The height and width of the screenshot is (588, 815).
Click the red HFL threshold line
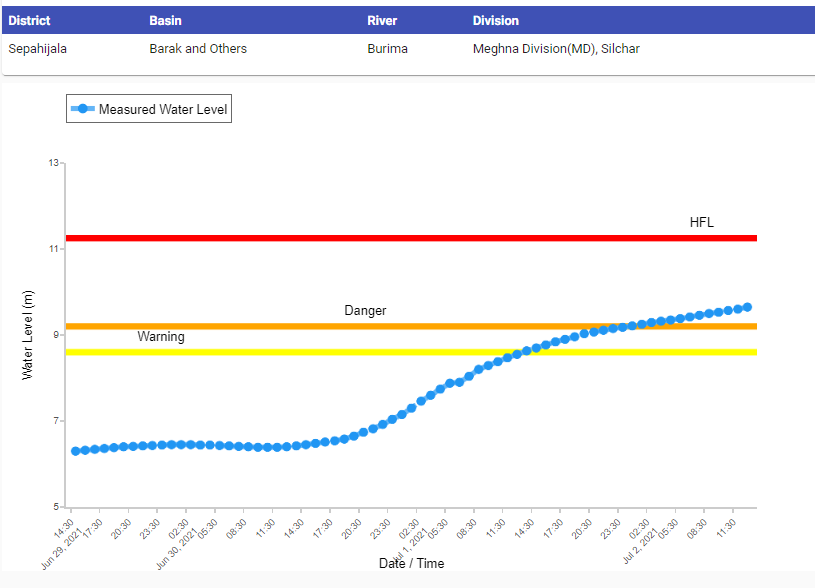point(411,238)
